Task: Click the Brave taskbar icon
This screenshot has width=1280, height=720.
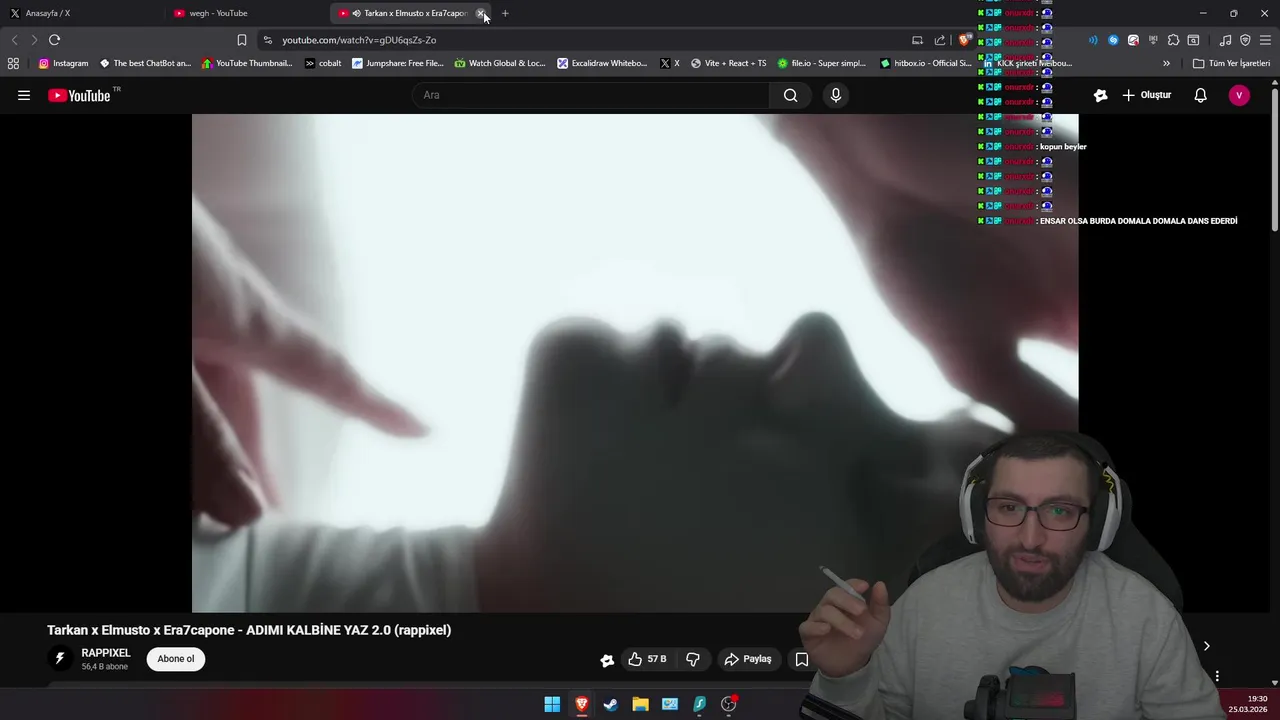Action: (x=581, y=704)
